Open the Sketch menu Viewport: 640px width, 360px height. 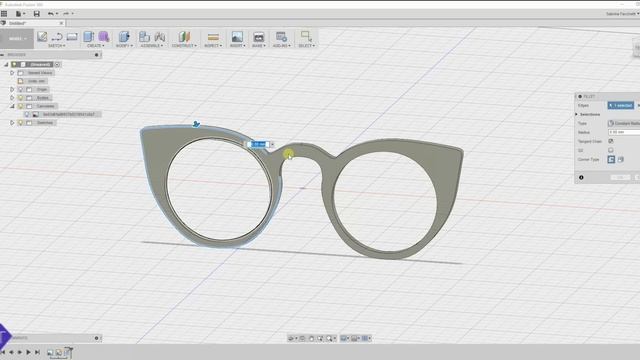coord(56,46)
